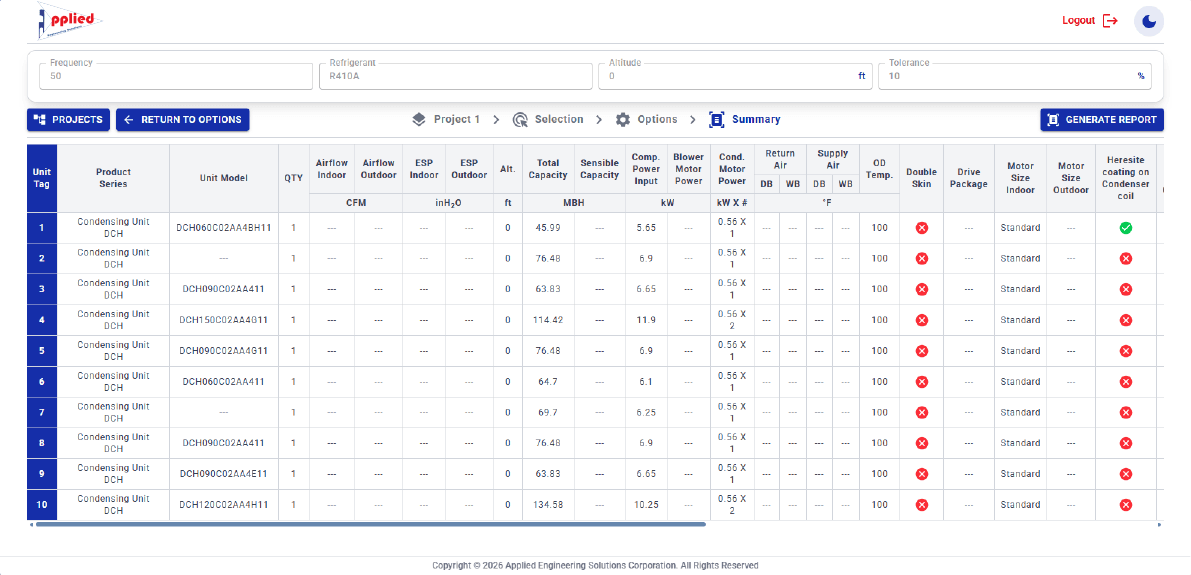Toggle Double Skin status for unit 5

[921, 351]
